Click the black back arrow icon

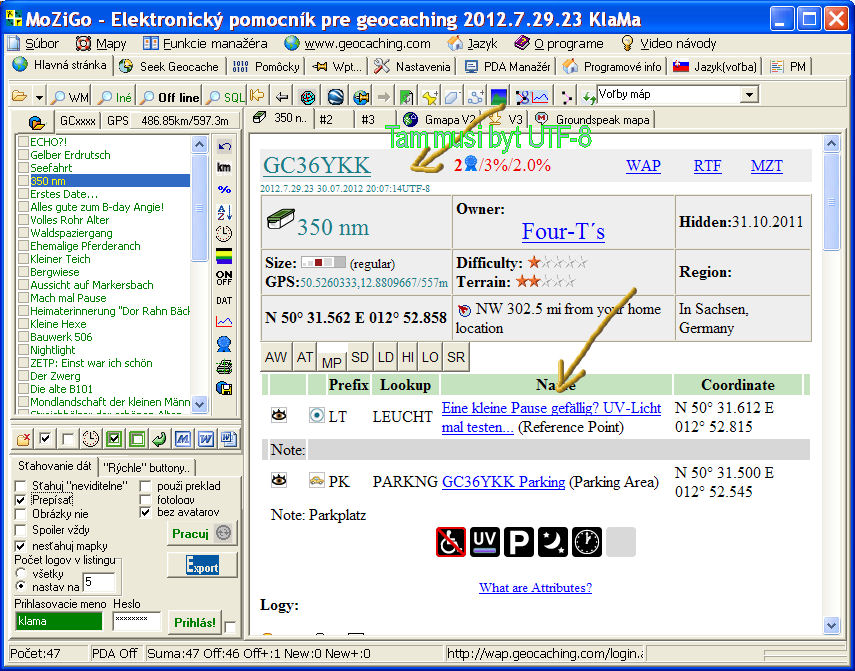(282, 97)
